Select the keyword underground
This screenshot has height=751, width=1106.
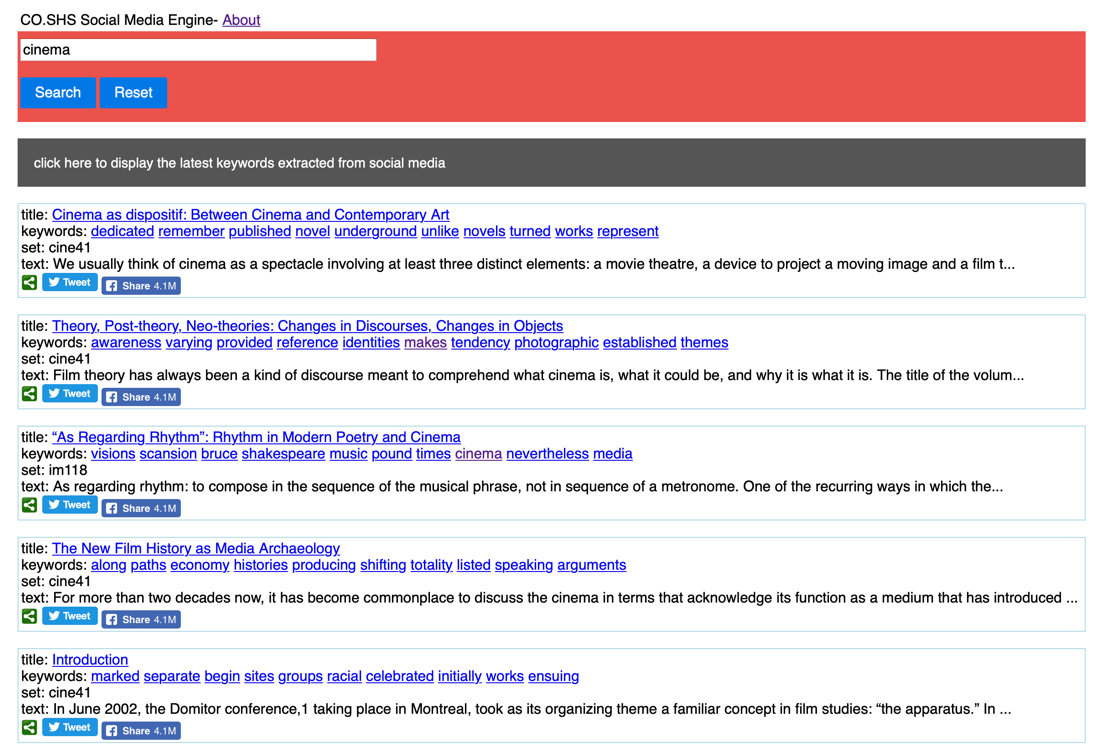tap(375, 231)
